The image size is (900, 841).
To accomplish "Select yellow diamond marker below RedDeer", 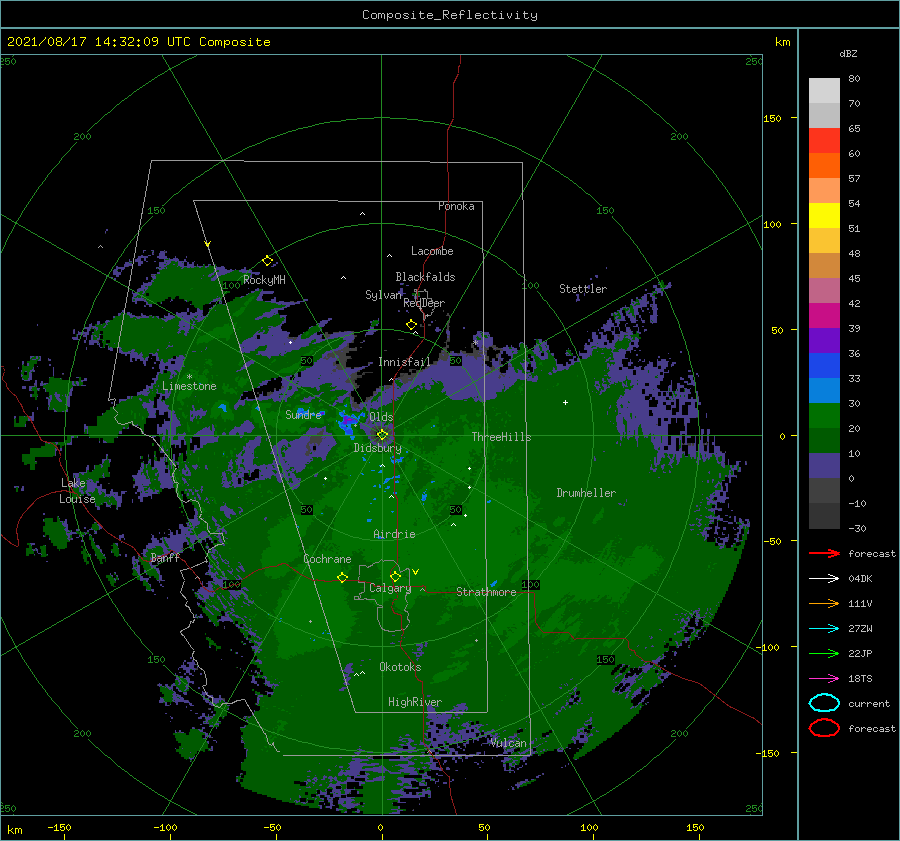I will (412, 325).
